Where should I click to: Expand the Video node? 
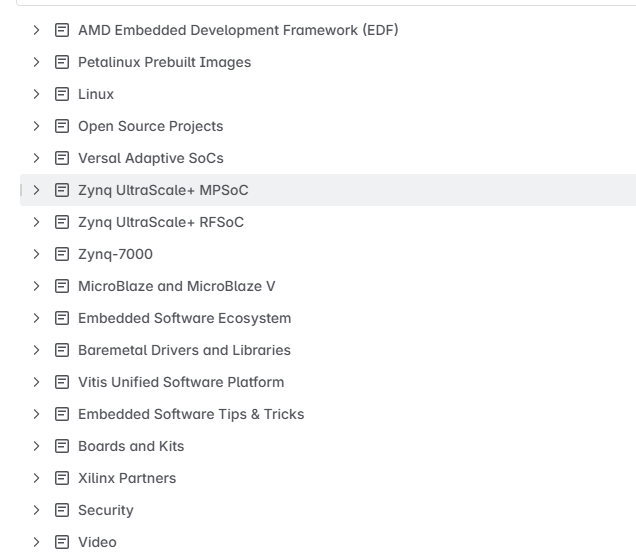tap(36, 542)
